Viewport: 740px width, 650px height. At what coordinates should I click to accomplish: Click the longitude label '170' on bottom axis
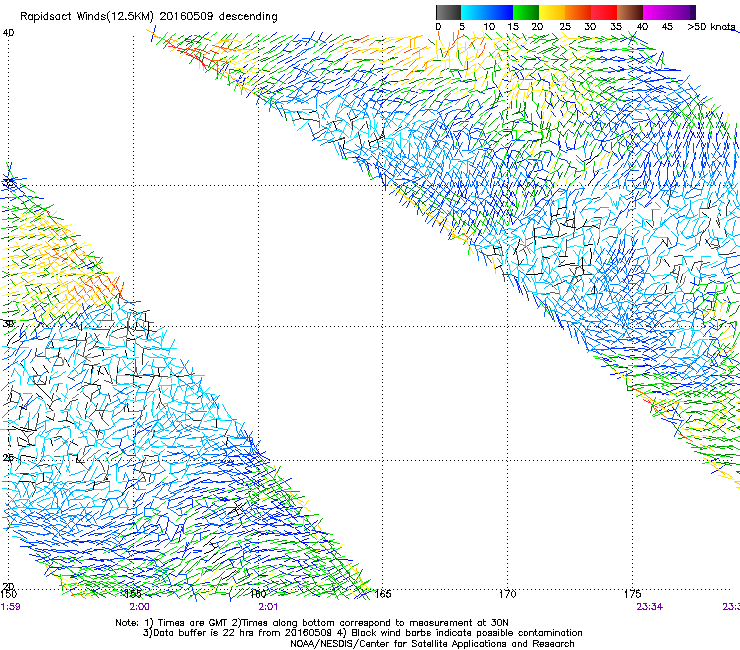[x=508, y=594]
